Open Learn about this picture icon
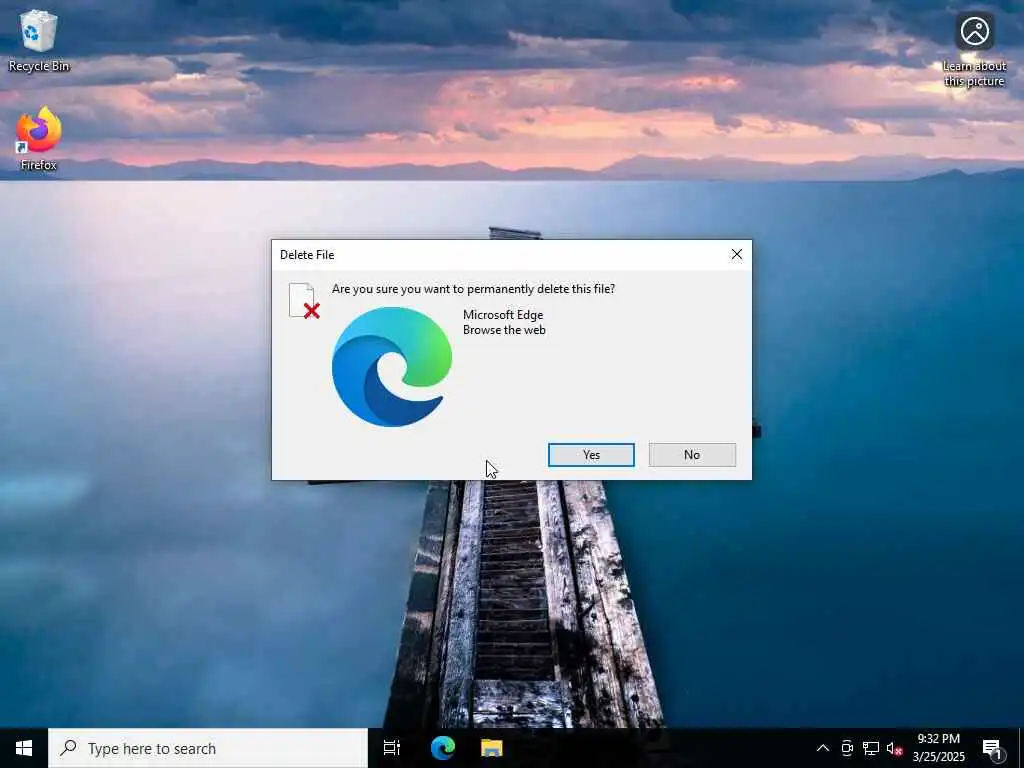1024x768 pixels. 974,50
